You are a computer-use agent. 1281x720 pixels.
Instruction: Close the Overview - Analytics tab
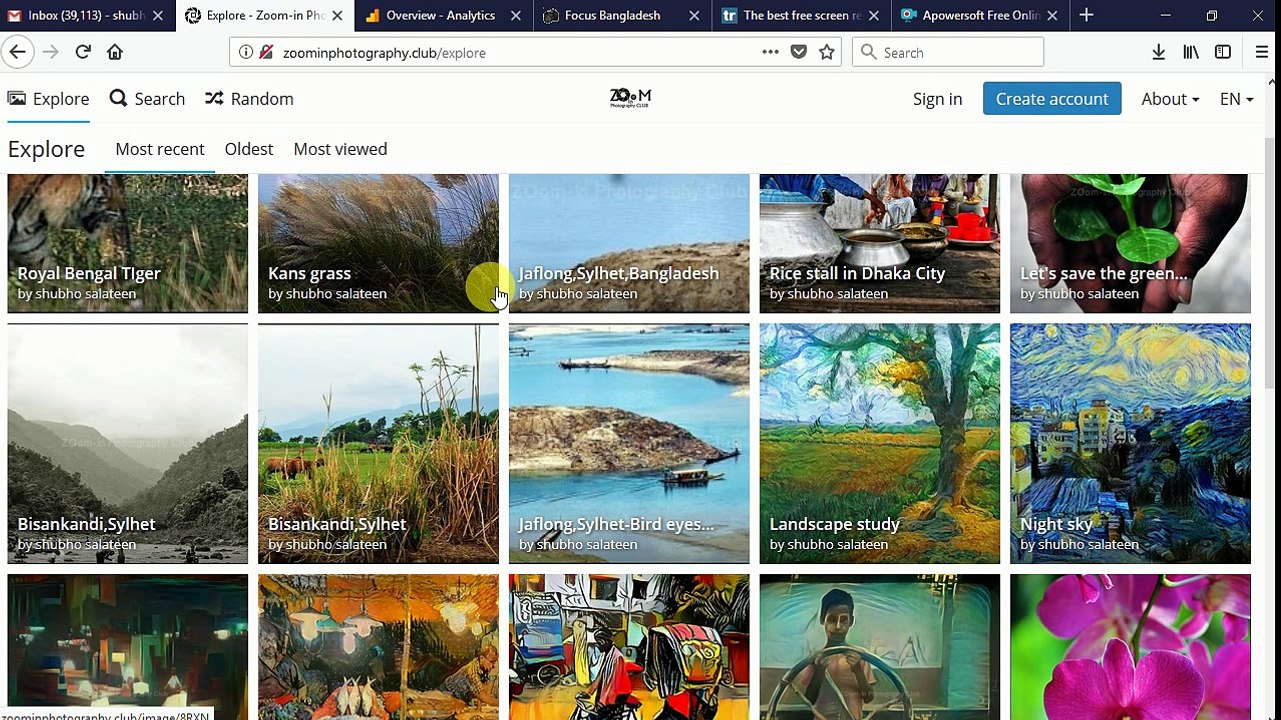click(516, 16)
